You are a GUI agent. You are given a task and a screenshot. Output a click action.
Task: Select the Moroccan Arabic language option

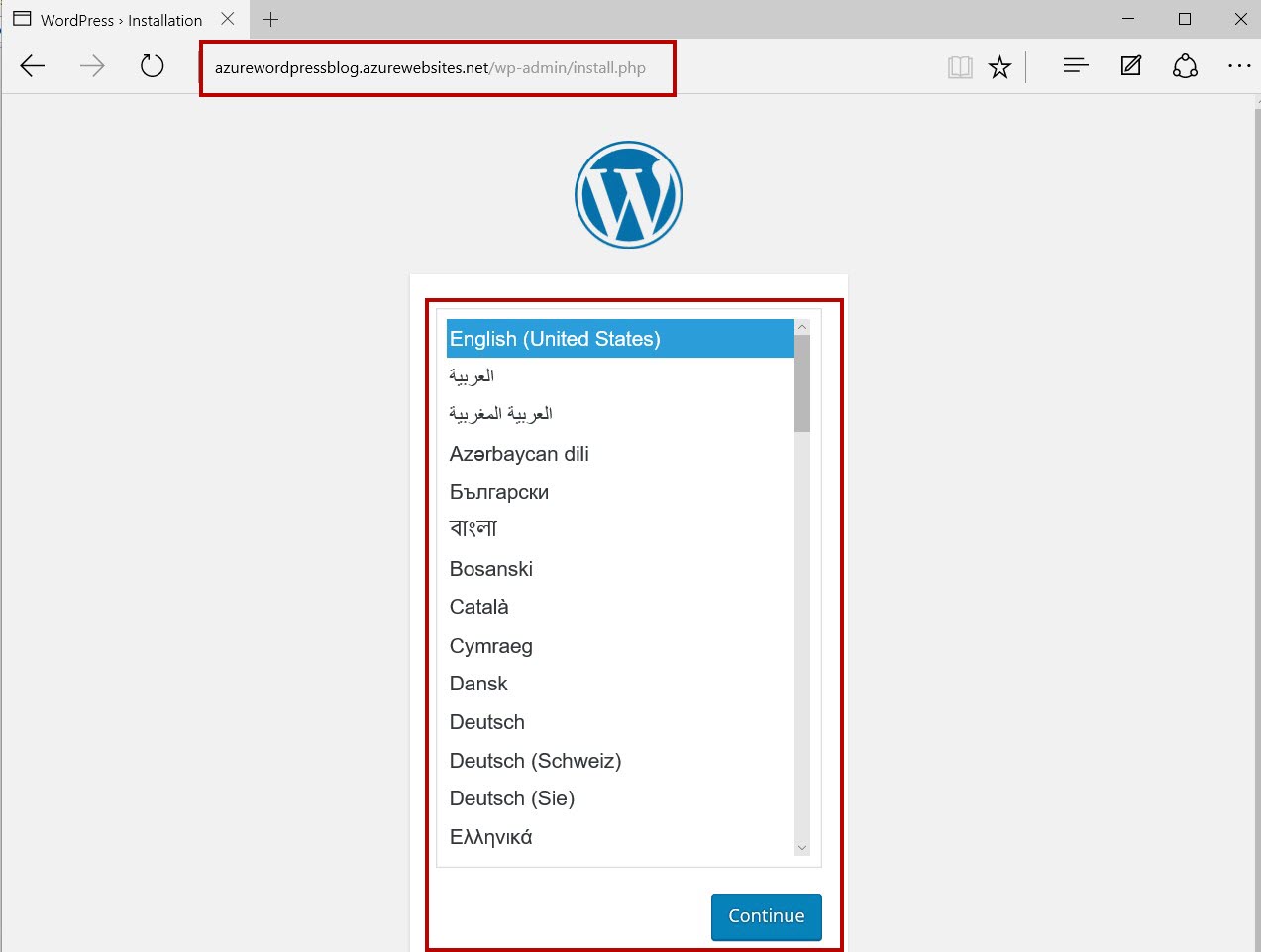(620, 415)
